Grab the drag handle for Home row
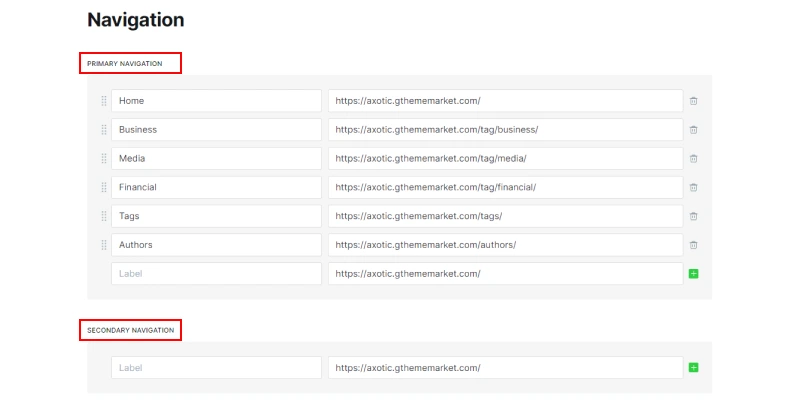 point(103,101)
